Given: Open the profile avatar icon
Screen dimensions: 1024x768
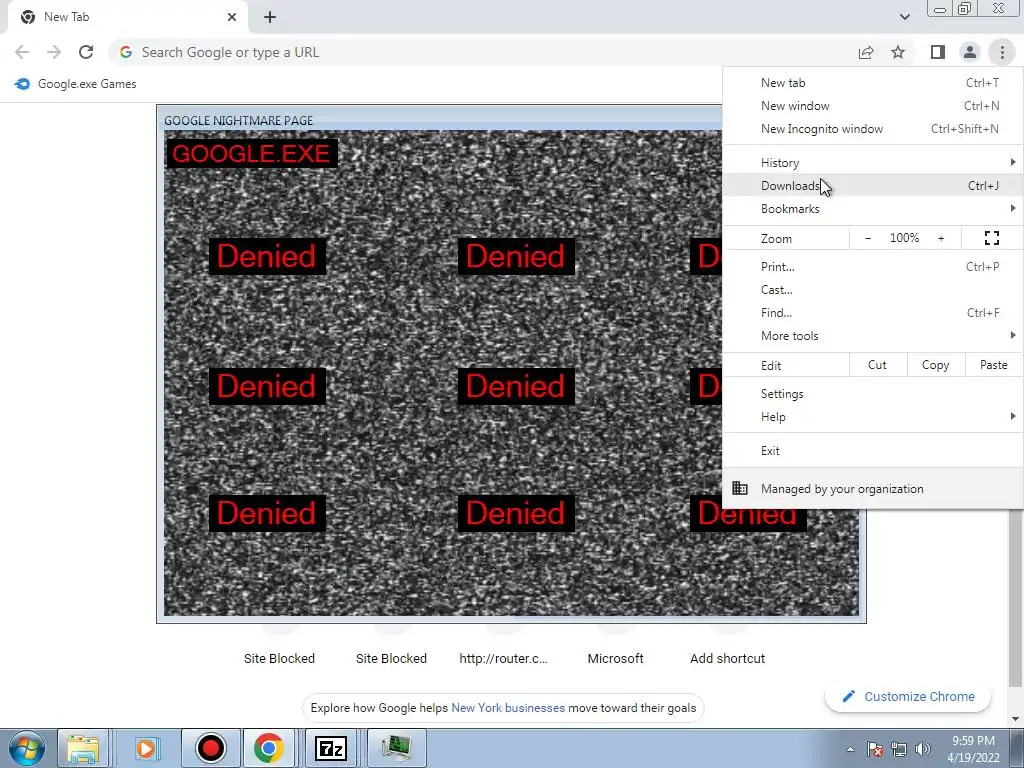Looking at the screenshot, I should tap(970, 52).
